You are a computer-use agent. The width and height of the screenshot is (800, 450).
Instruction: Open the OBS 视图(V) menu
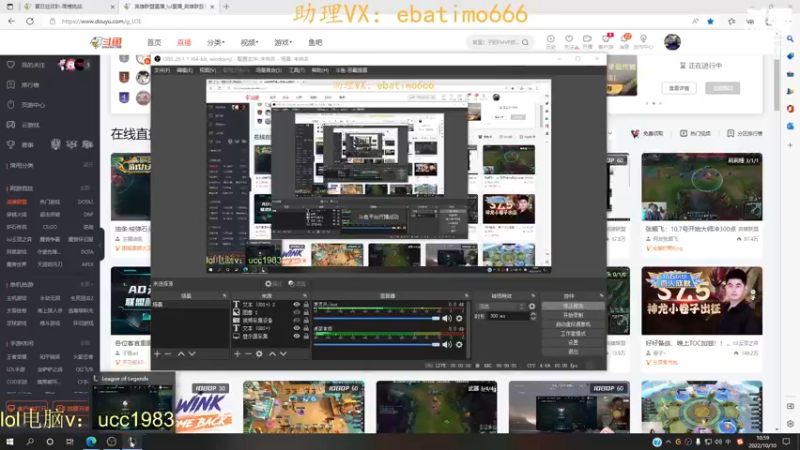(x=207, y=70)
